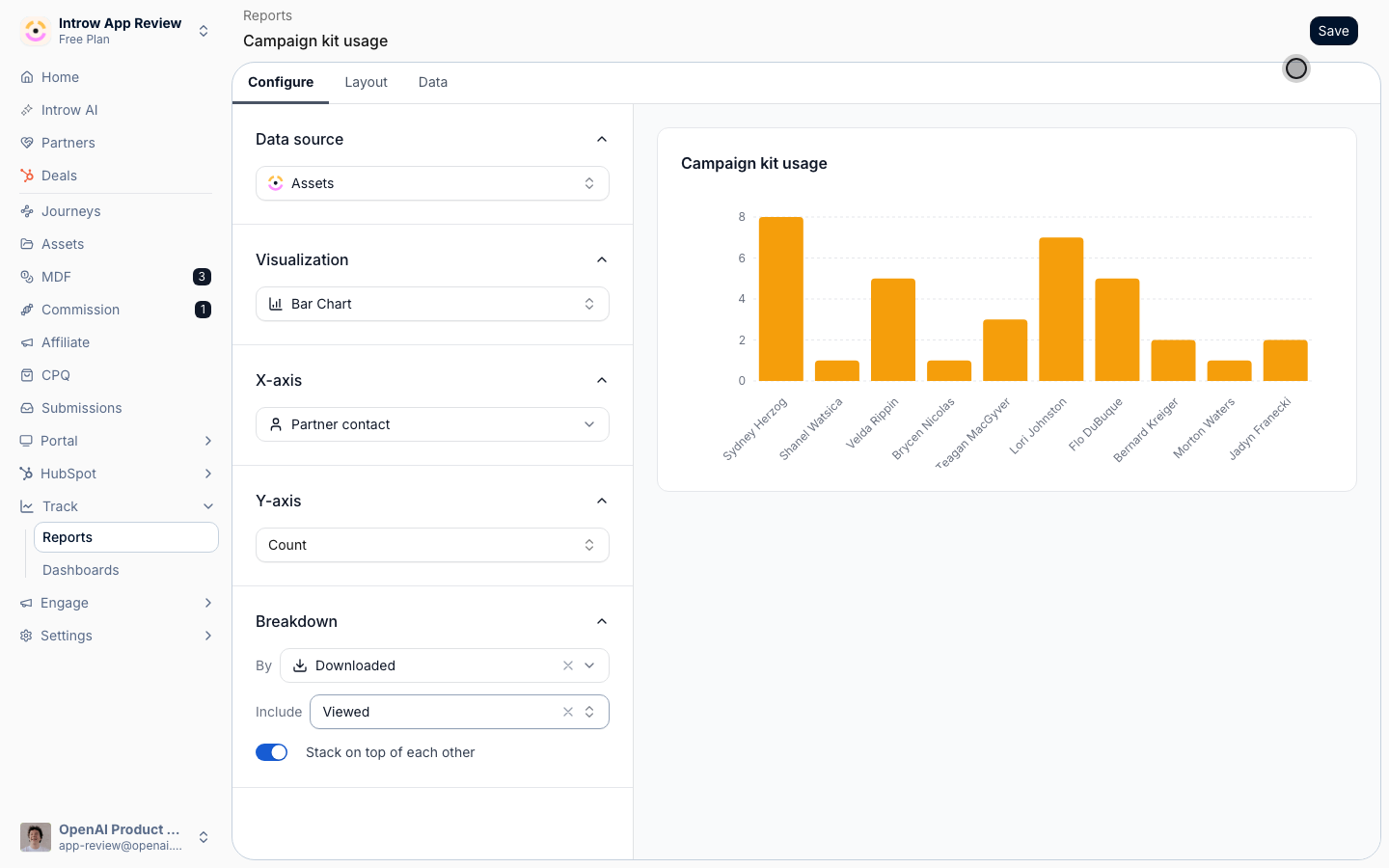
Task: Collapse the Visualization section
Action: (602, 259)
